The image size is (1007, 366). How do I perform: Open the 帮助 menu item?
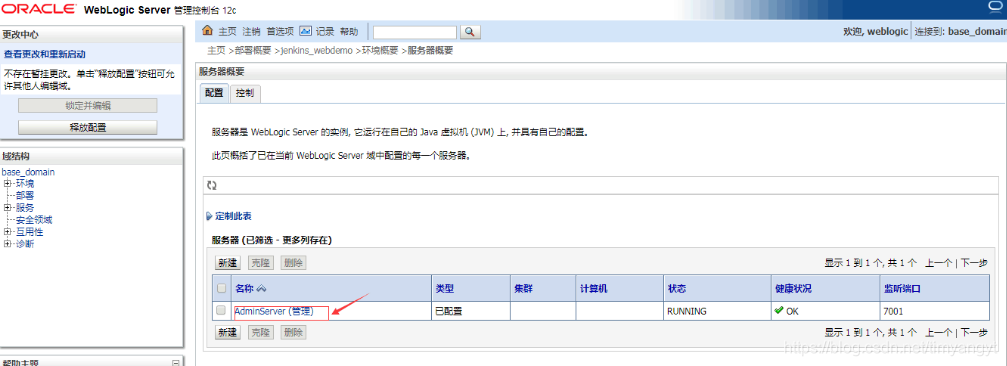(349, 31)
